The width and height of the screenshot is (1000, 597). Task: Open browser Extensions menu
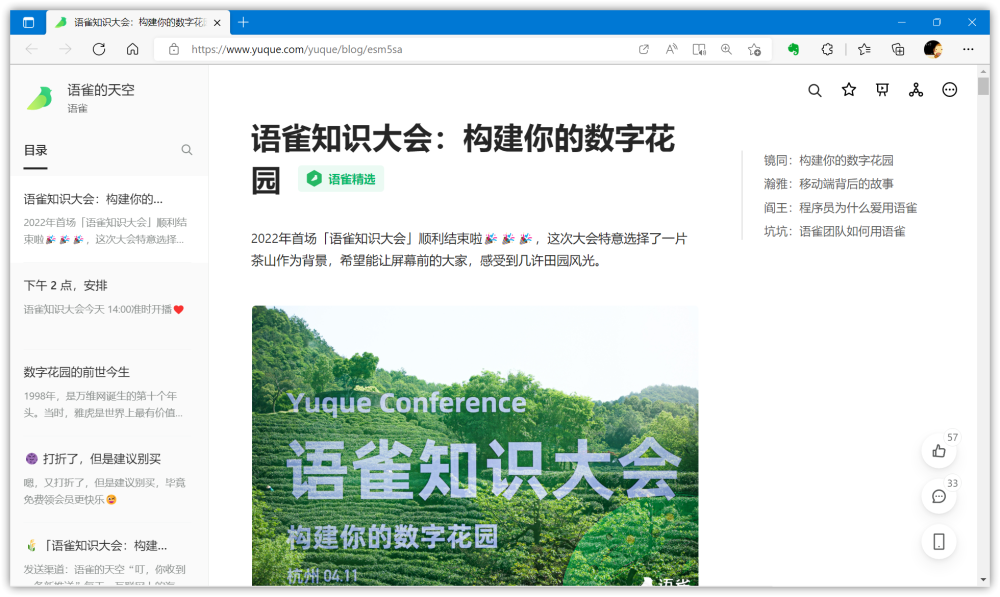827,49
